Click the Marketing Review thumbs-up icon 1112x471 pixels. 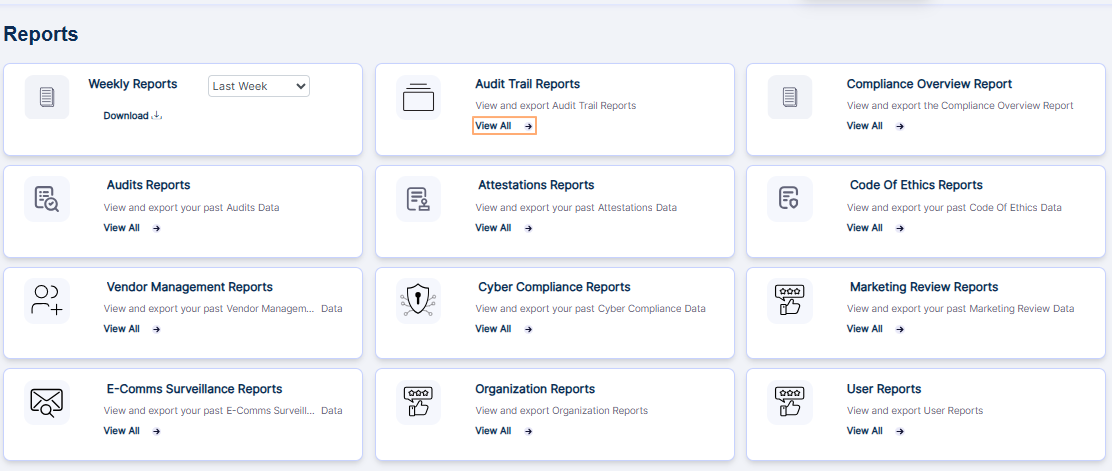(x=790, y=301)
